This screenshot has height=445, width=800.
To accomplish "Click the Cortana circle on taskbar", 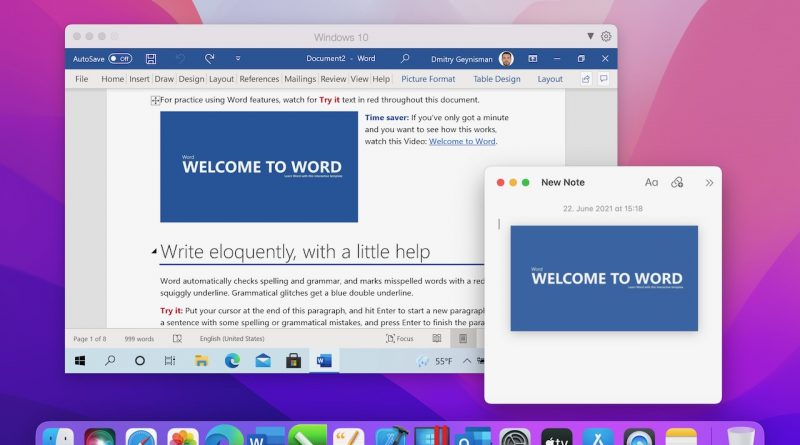I will (x=139, y=361).
